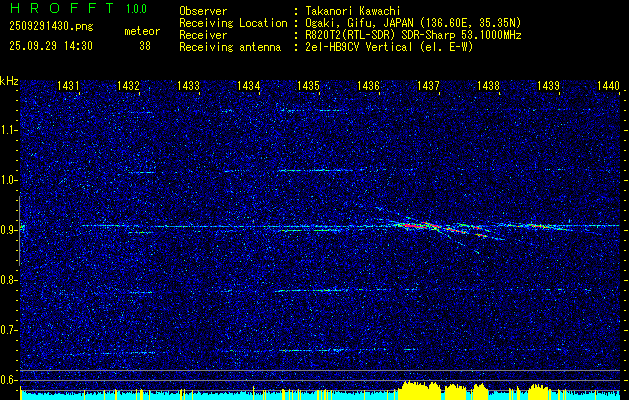Click the 1437 time marker

pos(428,85)
